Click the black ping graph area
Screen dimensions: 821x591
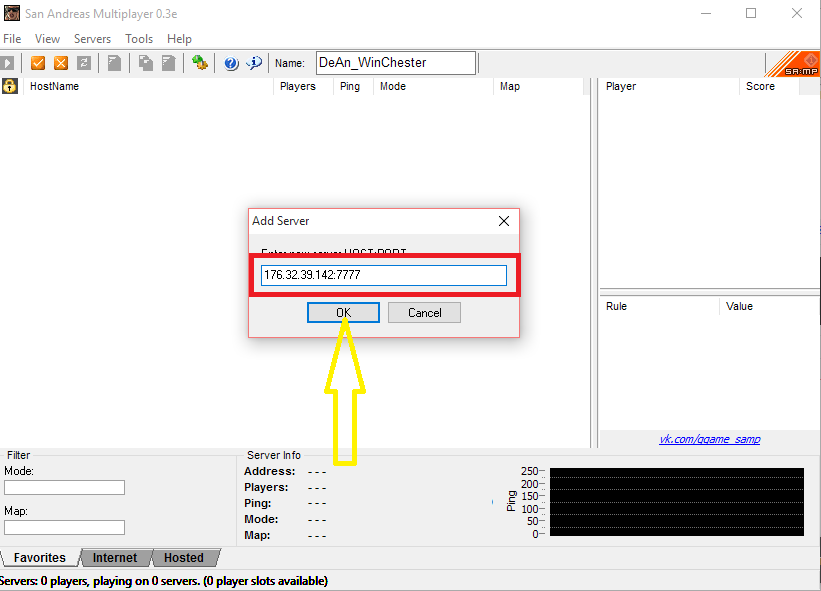tap(676, 501)
